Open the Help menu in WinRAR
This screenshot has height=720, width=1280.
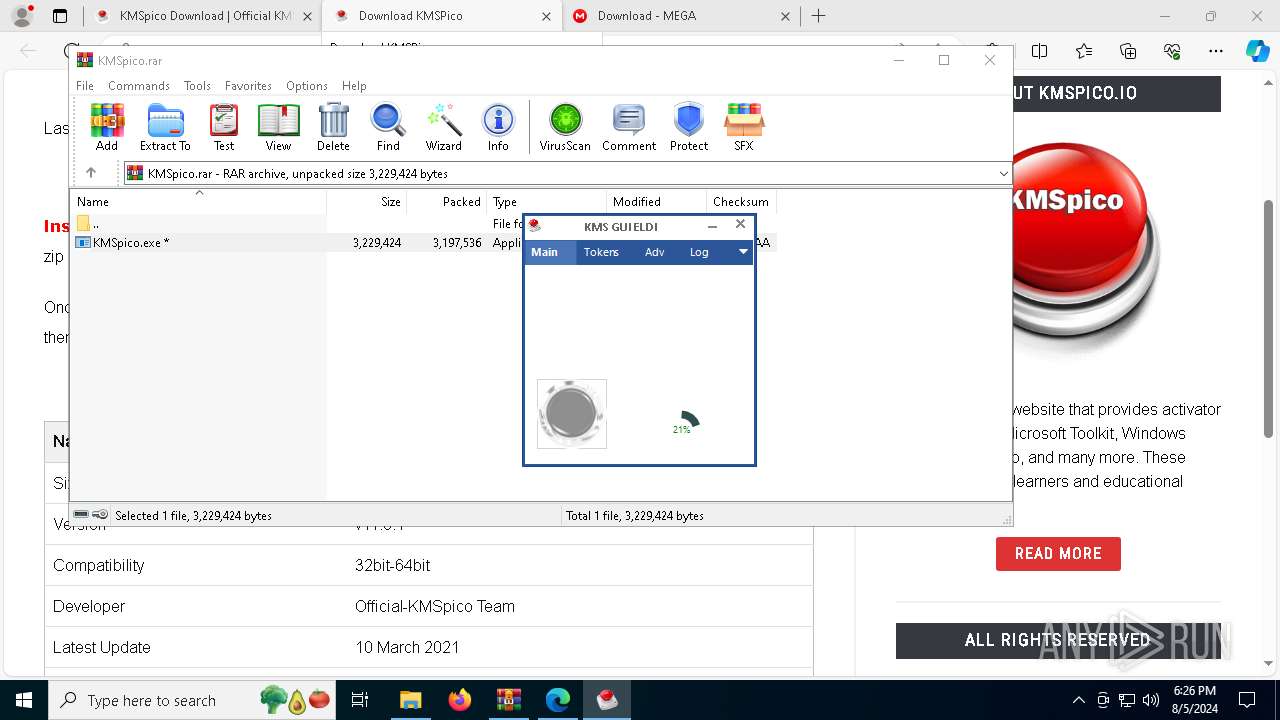(x=354, y=86)
